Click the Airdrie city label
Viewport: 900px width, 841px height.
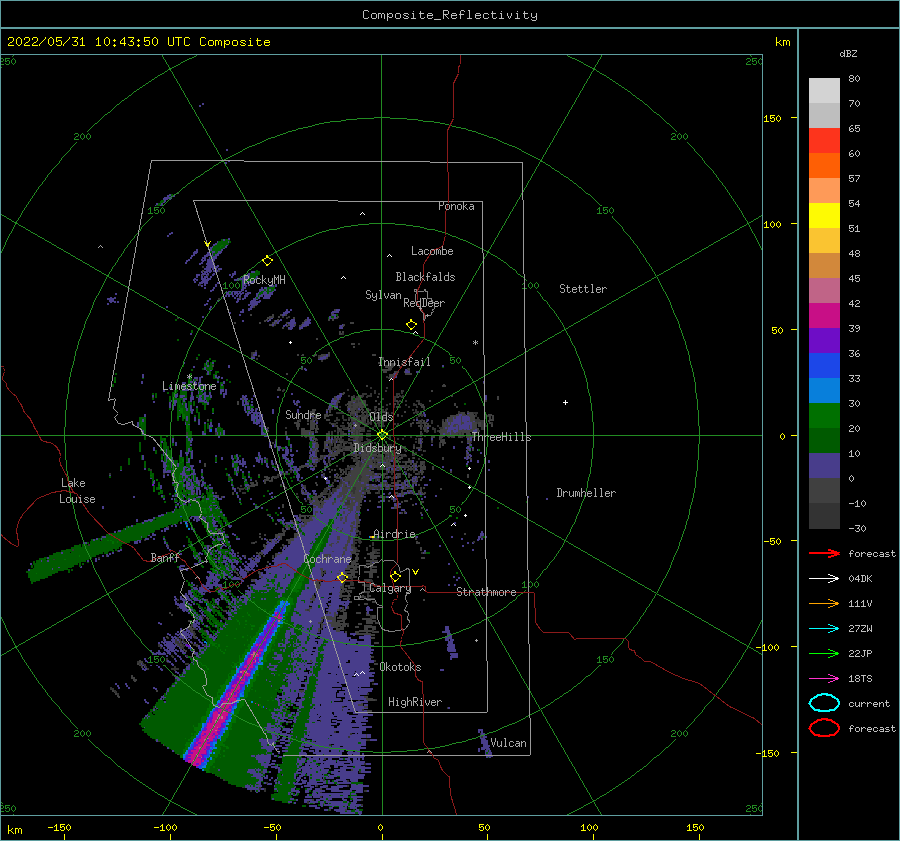(394, 534)
